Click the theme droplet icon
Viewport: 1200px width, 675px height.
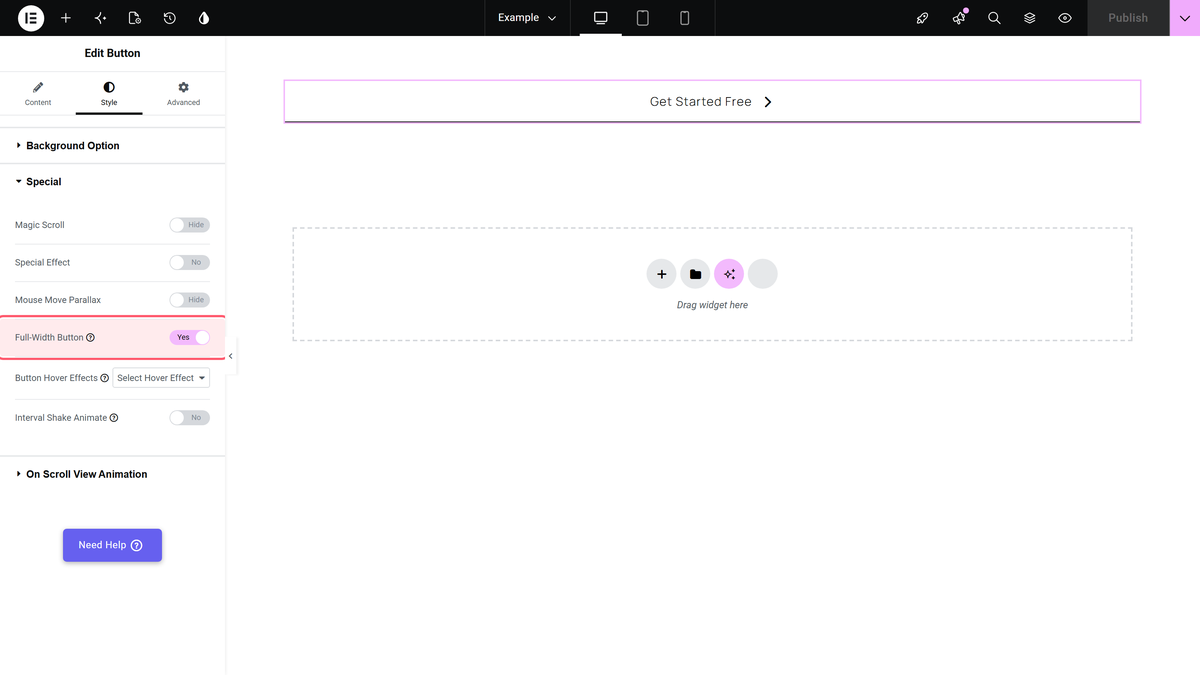204,18
